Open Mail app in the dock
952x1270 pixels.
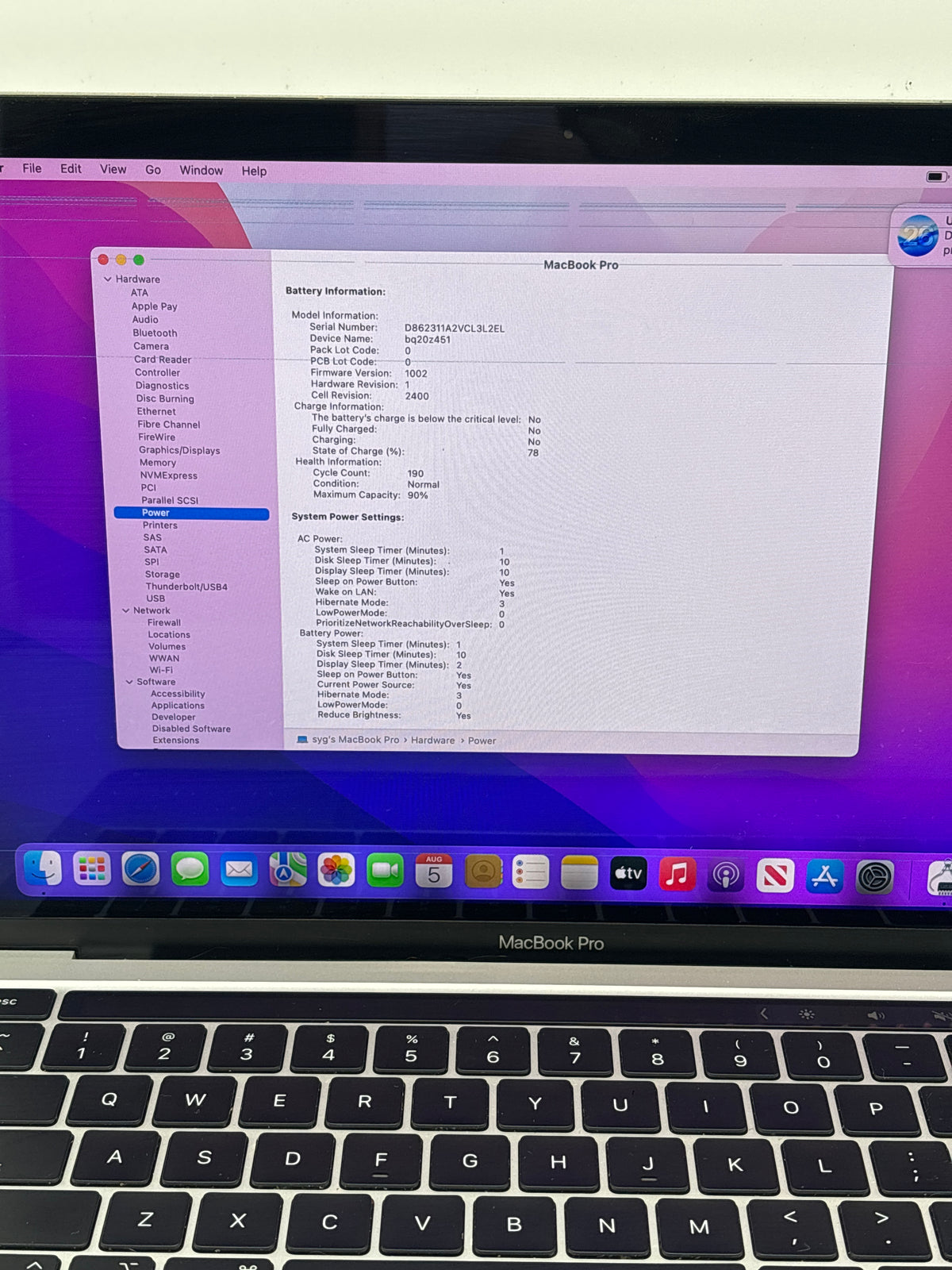[x=239, y=871]
